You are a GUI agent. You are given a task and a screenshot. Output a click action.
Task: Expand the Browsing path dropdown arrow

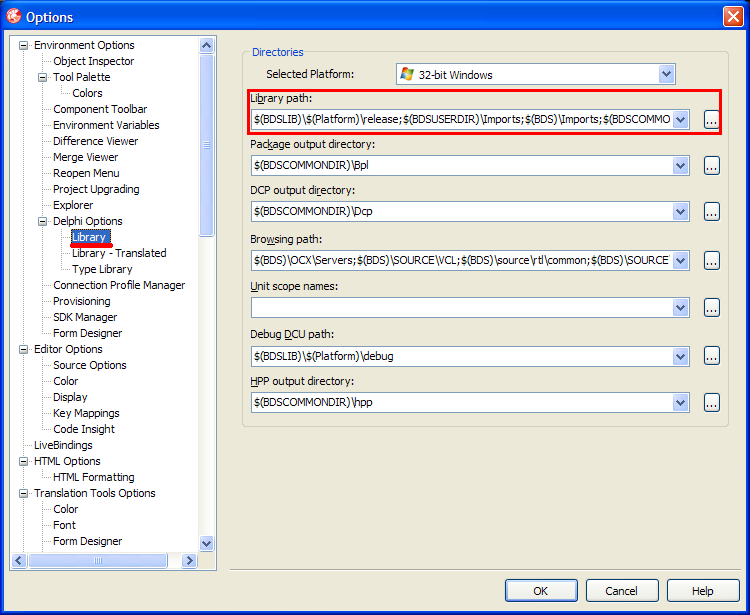coord(680,261)
